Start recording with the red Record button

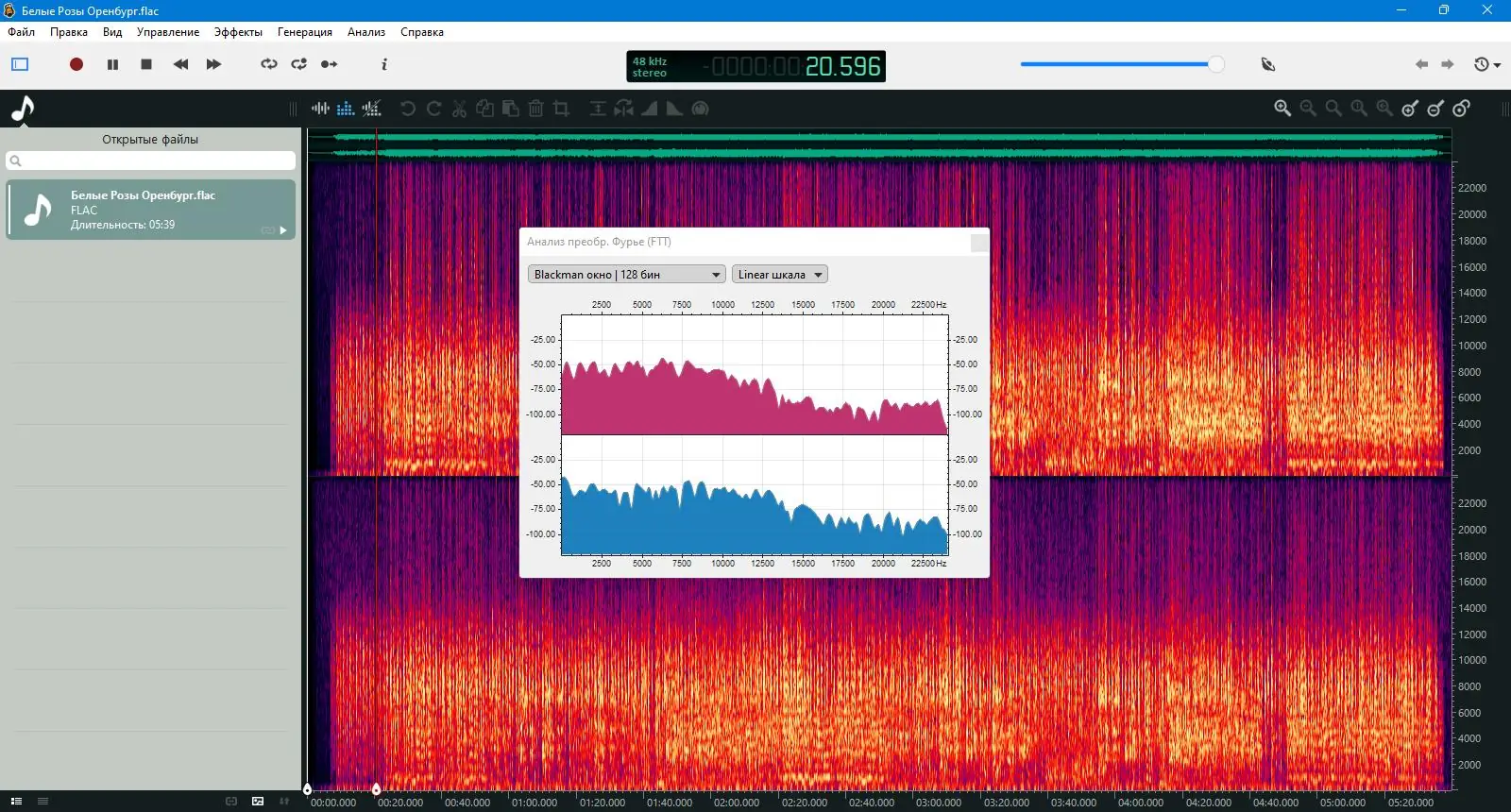click(x=76, y=64)
